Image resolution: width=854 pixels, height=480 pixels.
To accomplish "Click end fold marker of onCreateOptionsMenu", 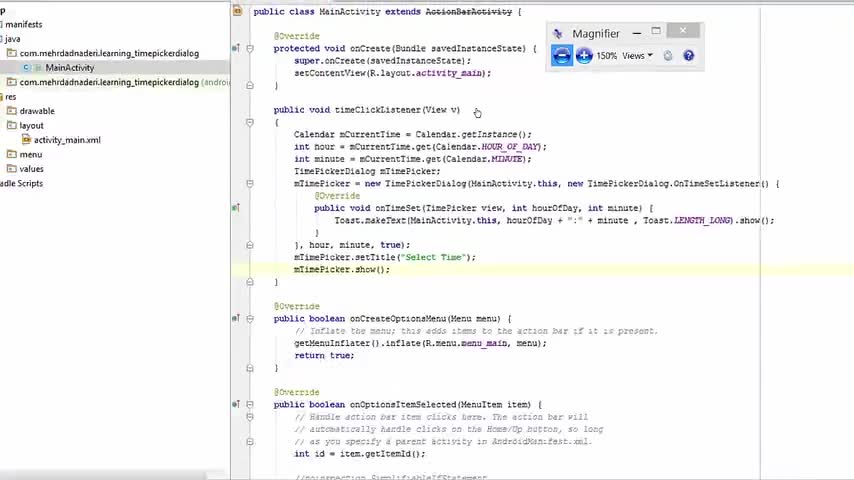I will (250, 368).
